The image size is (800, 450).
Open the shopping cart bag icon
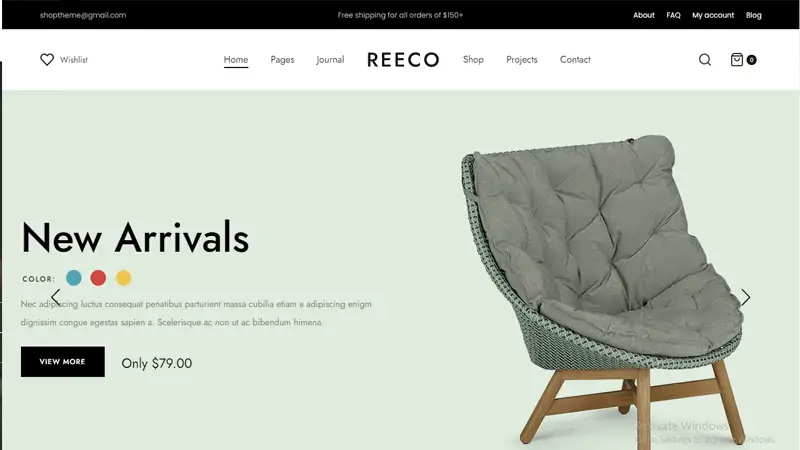tap(737, 60)
